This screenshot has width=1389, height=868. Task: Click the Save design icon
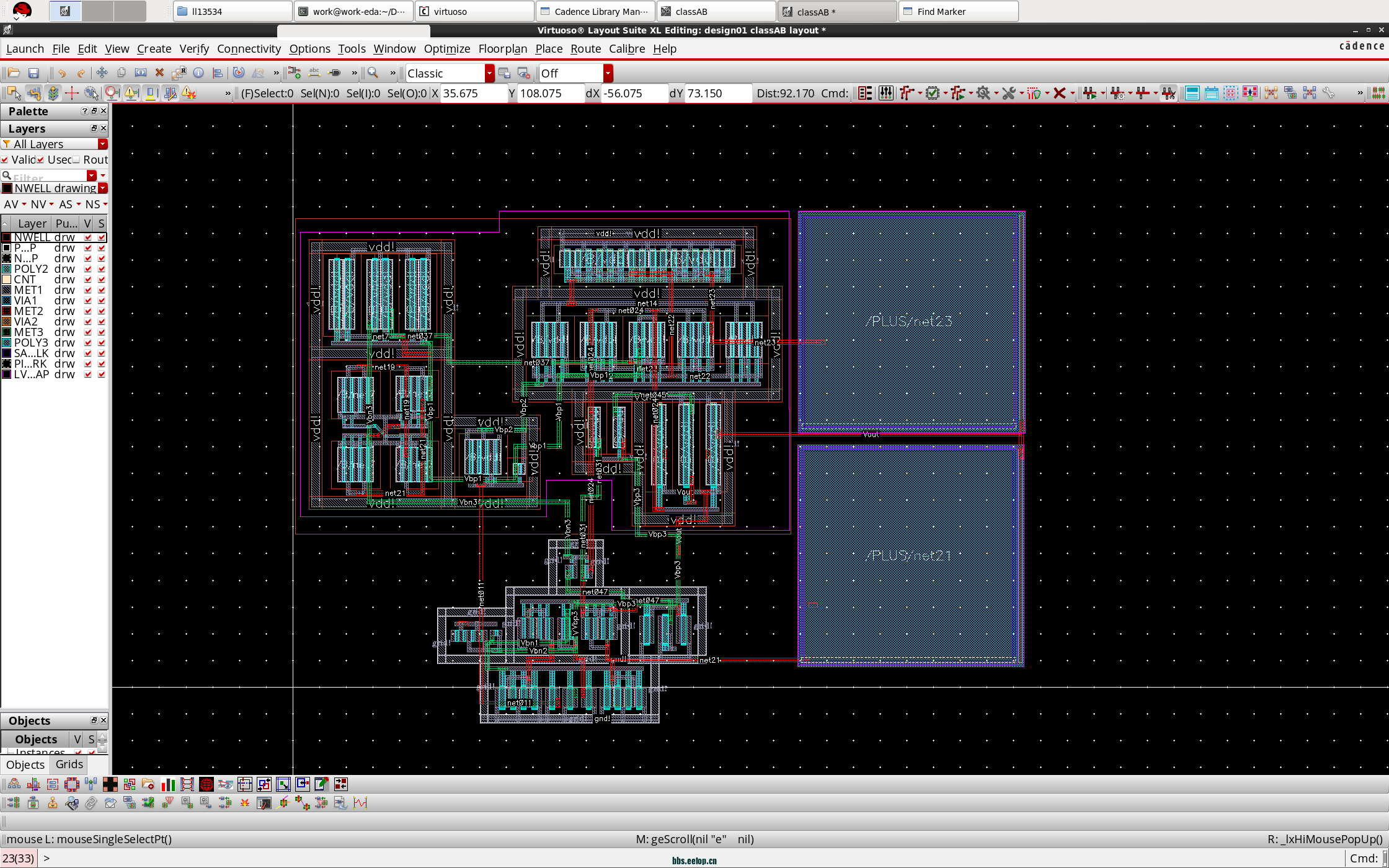pos(33,73)
